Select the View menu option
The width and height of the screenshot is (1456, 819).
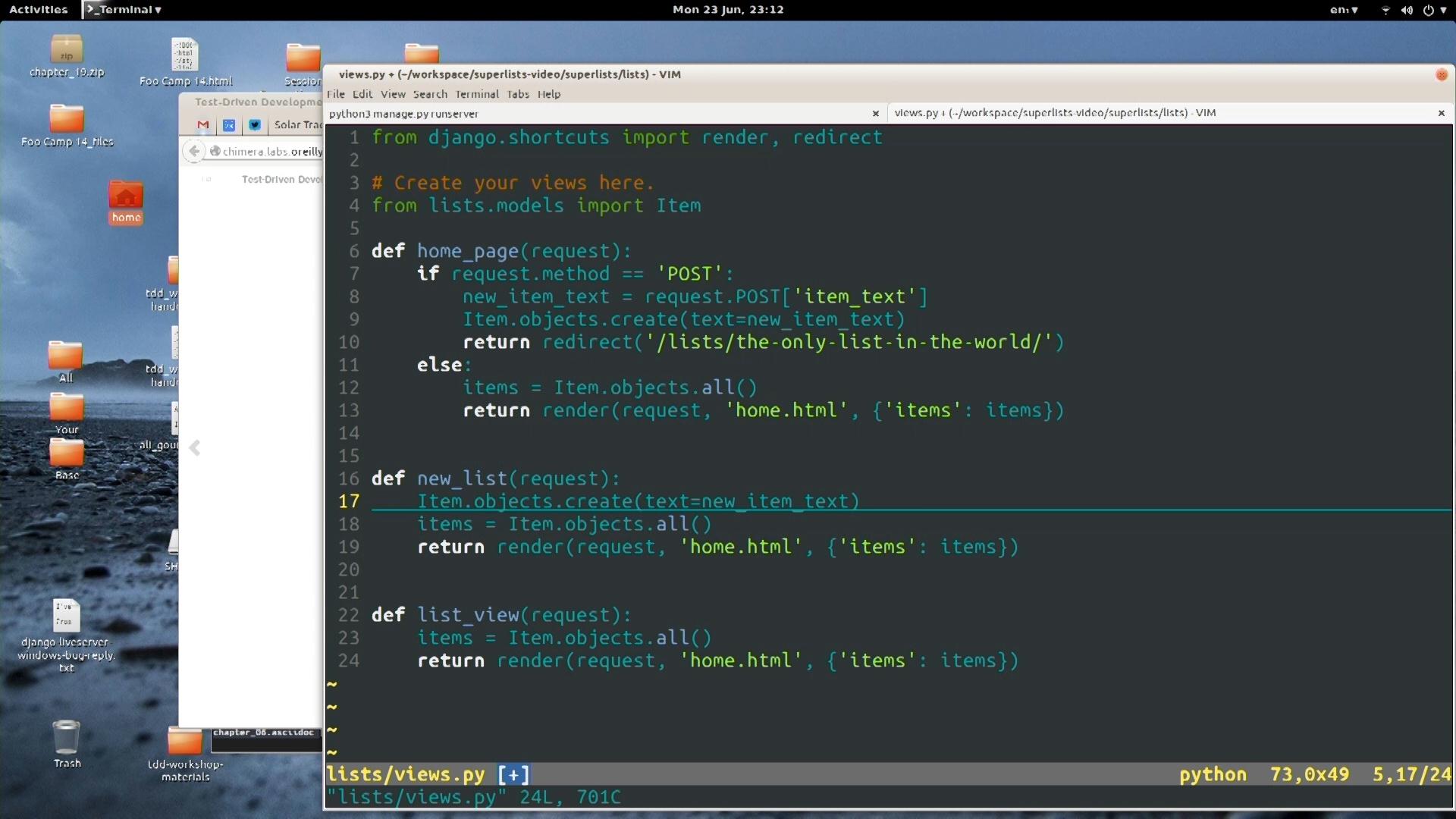393,94
